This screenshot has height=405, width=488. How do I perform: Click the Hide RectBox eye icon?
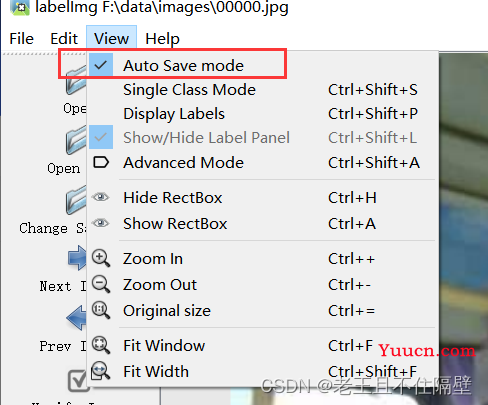coord(101,197)
